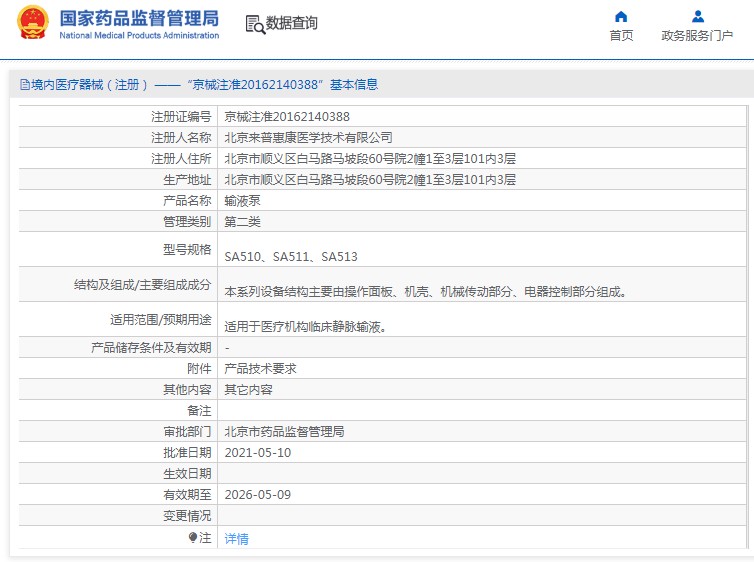The image size is (754, 562).
Task: Click the 变更情况 label
Action: 187,516
